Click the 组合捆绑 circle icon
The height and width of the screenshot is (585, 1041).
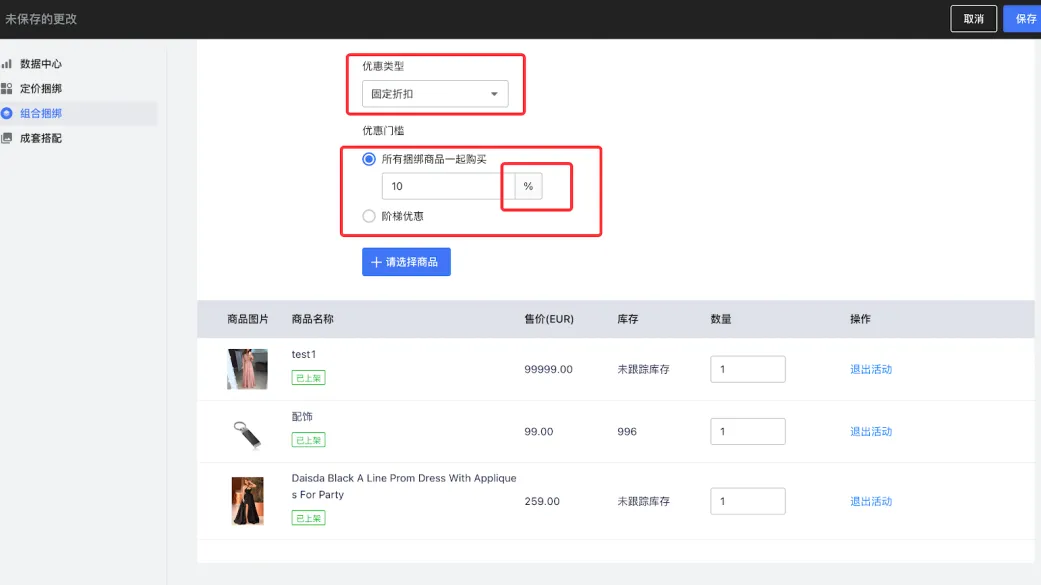pyautogui.click(x=7, y=114)
